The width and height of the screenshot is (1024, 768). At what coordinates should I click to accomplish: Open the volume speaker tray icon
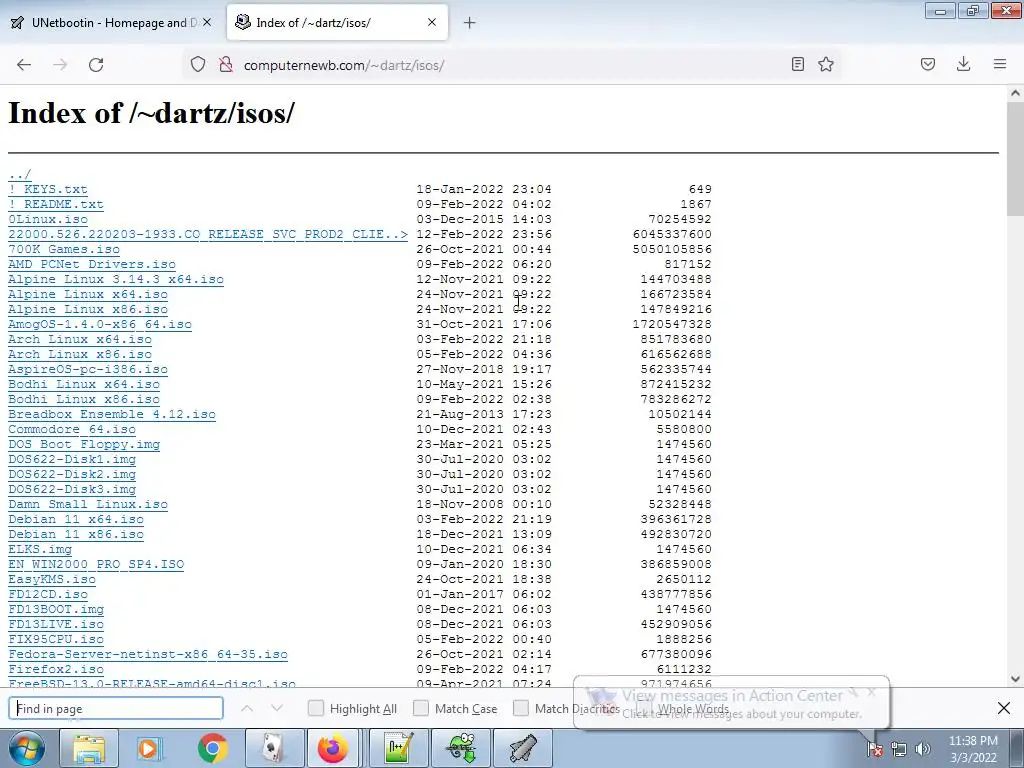pos(923,750)
